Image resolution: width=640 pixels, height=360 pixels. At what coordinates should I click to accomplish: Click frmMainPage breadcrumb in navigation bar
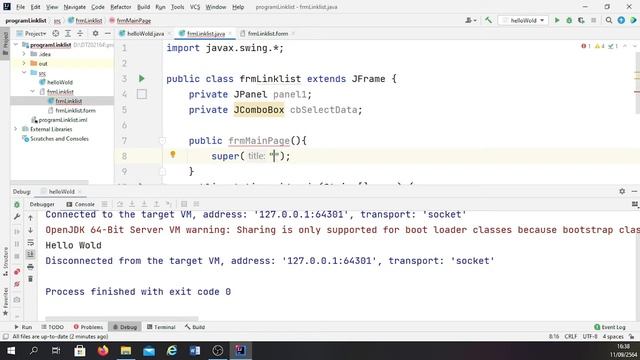click(130, 20)
